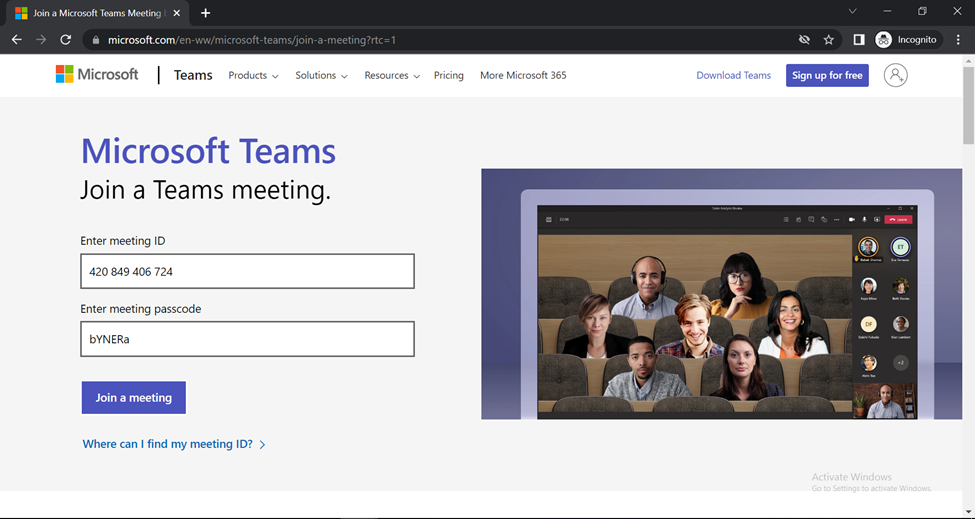Image resolution: width=975 pixels, height=519 pixels.
Task: Click the Join a Teams meeting heading
Action: [x=205, y=190]
